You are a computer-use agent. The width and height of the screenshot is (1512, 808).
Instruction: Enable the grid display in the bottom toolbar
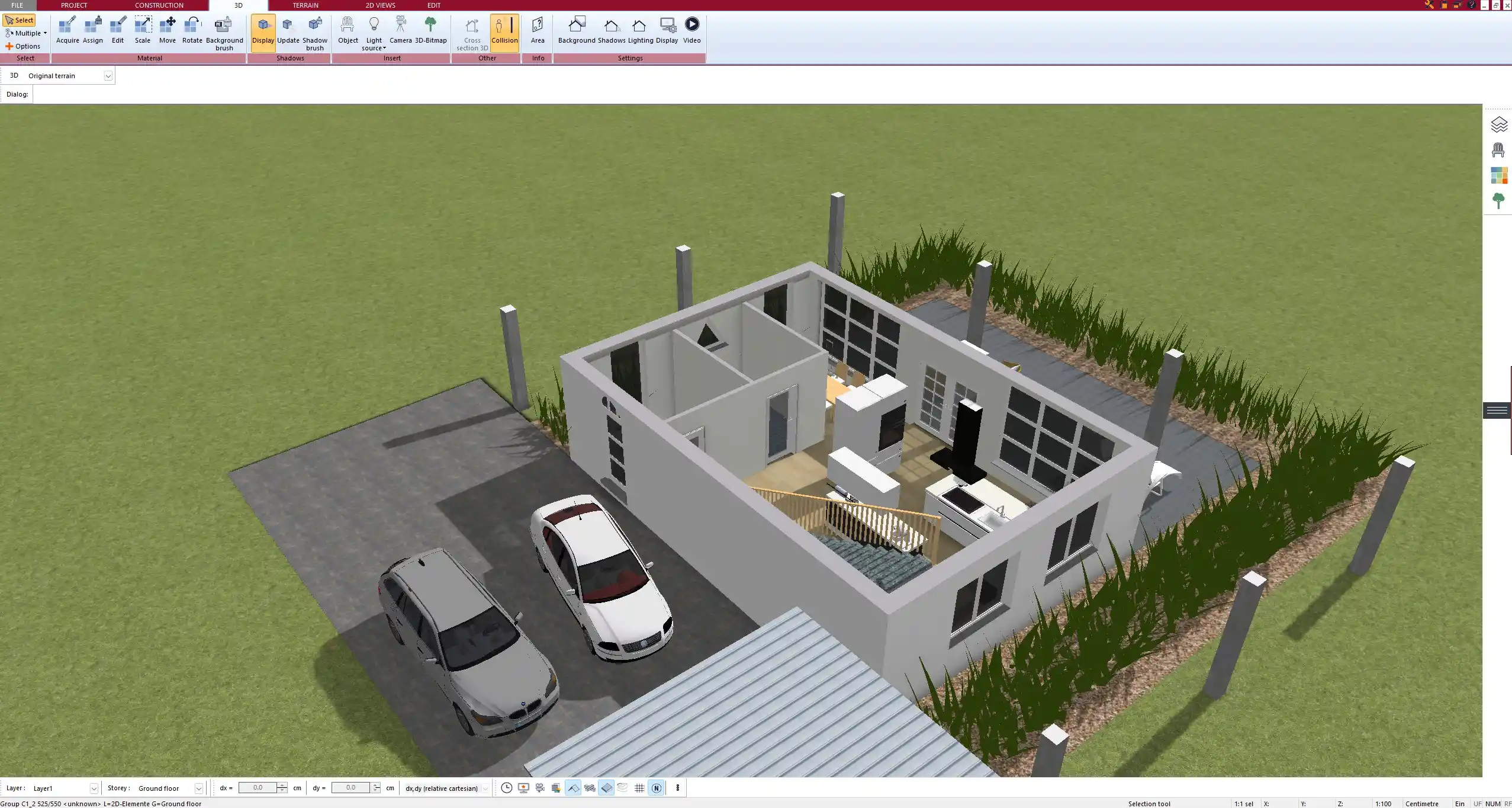point(639,788)
